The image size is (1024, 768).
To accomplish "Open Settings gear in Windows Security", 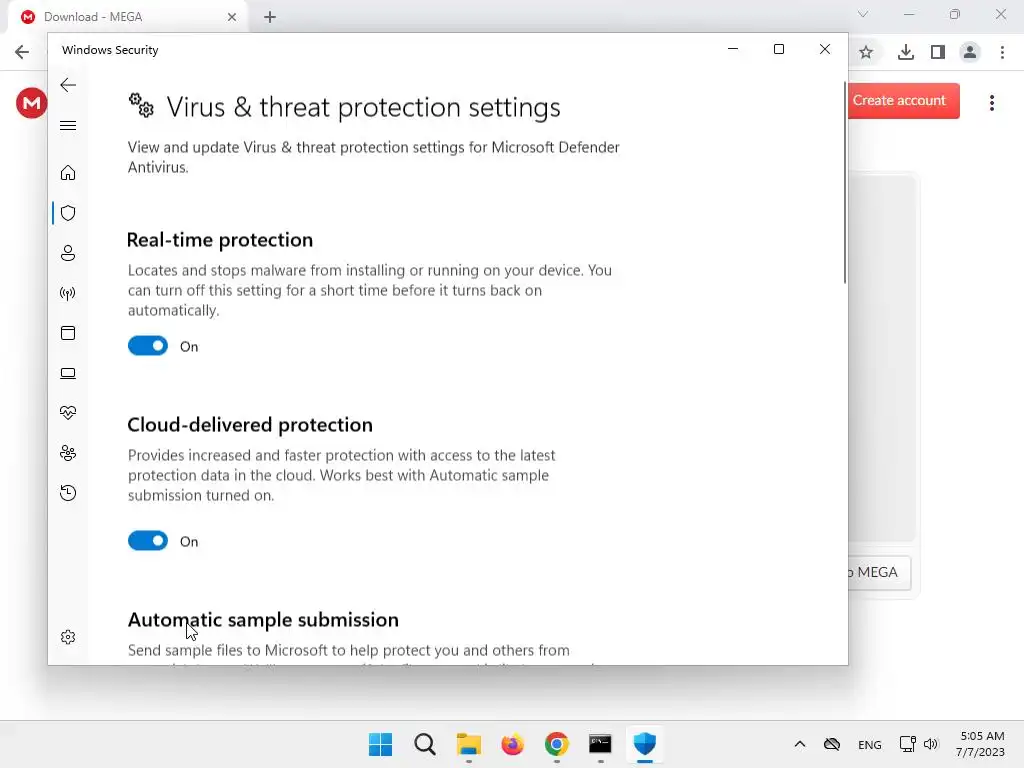I will [x=68, y=637].
